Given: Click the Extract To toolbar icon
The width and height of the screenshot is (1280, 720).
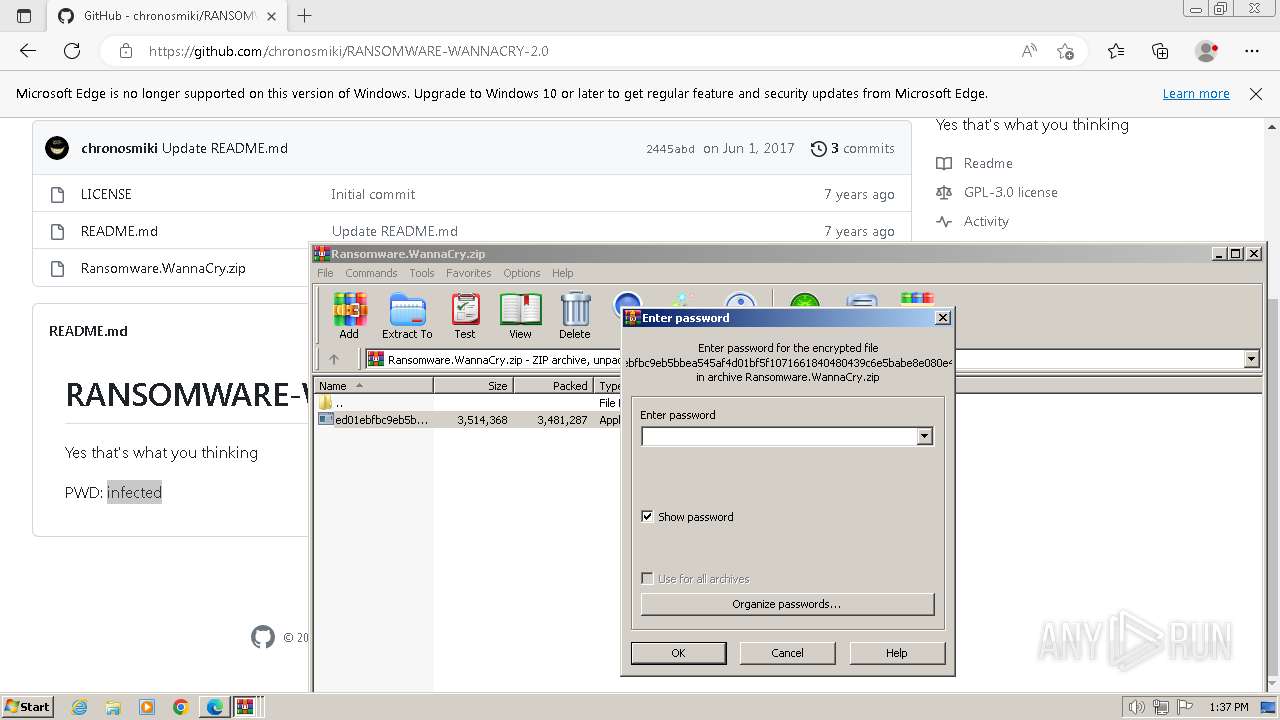Looking at the screenshot, I should 407,316.
